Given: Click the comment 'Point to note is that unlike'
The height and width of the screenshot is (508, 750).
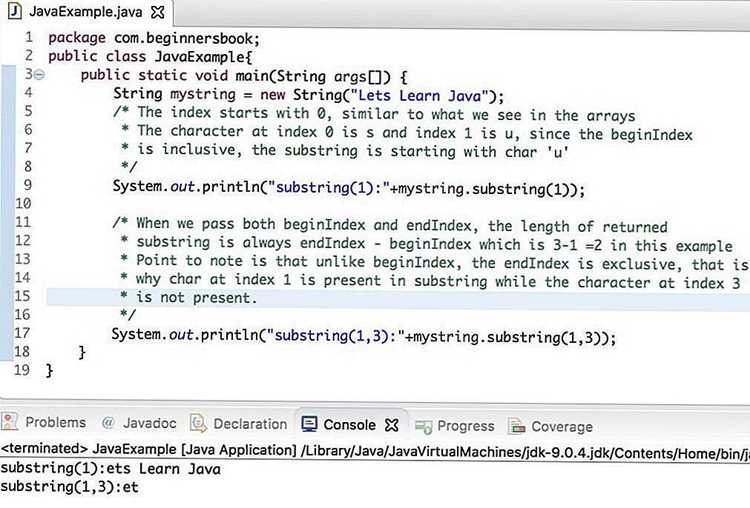Looking at the screenshot, I should 434,263.
